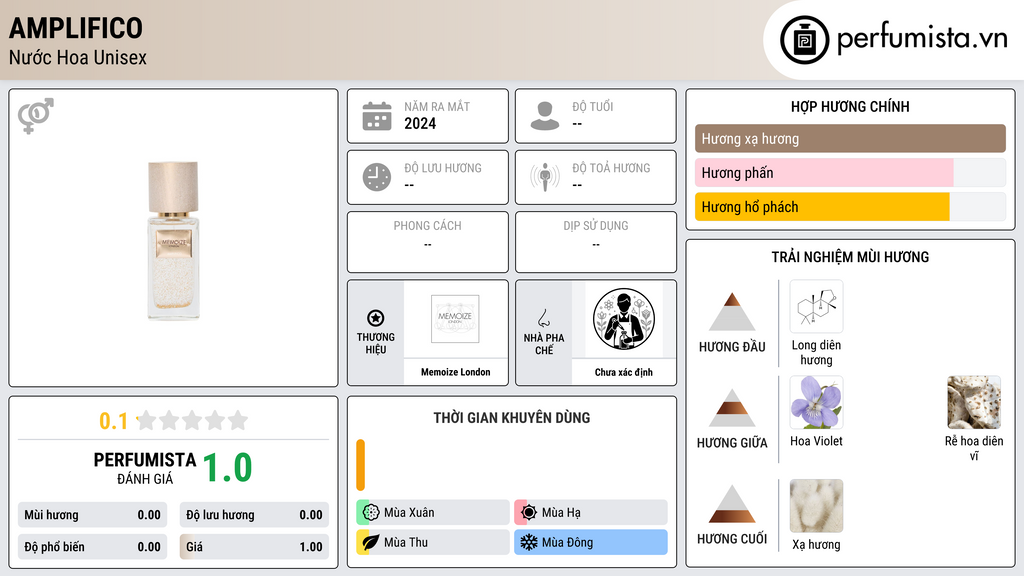The image size is (1024, 576).
Task: Click the Nước Hoa Unisex subtitle
Action: point(78,57)
